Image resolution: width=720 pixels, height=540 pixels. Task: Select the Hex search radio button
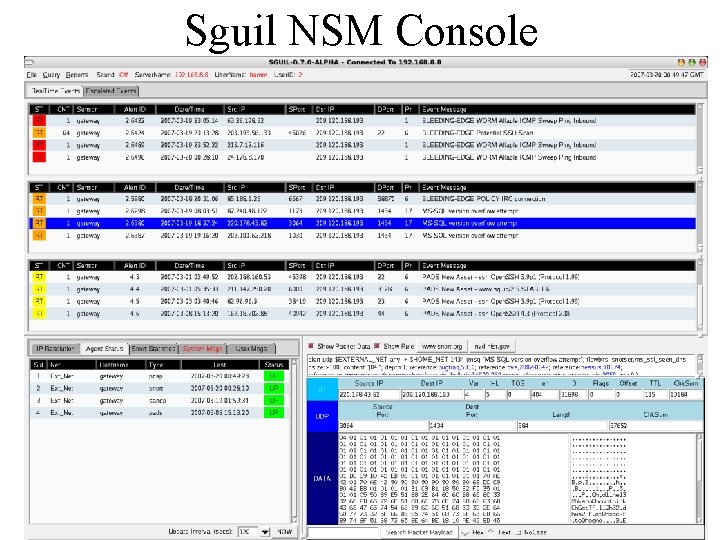click(x=465, y=532)
